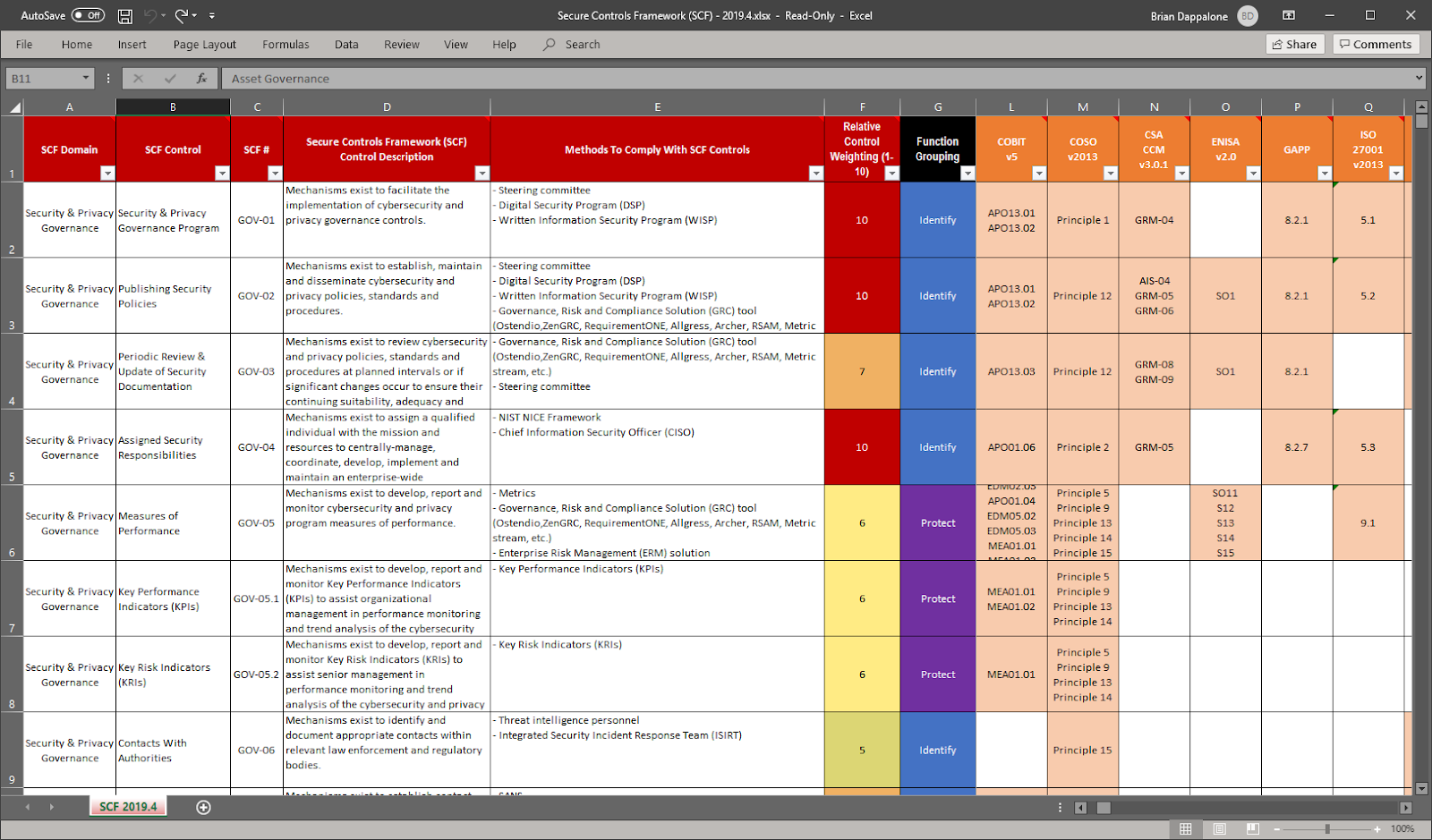Select the SCF 2019.4 sheet tab
1432x840 pixels.
coord(128,807)
